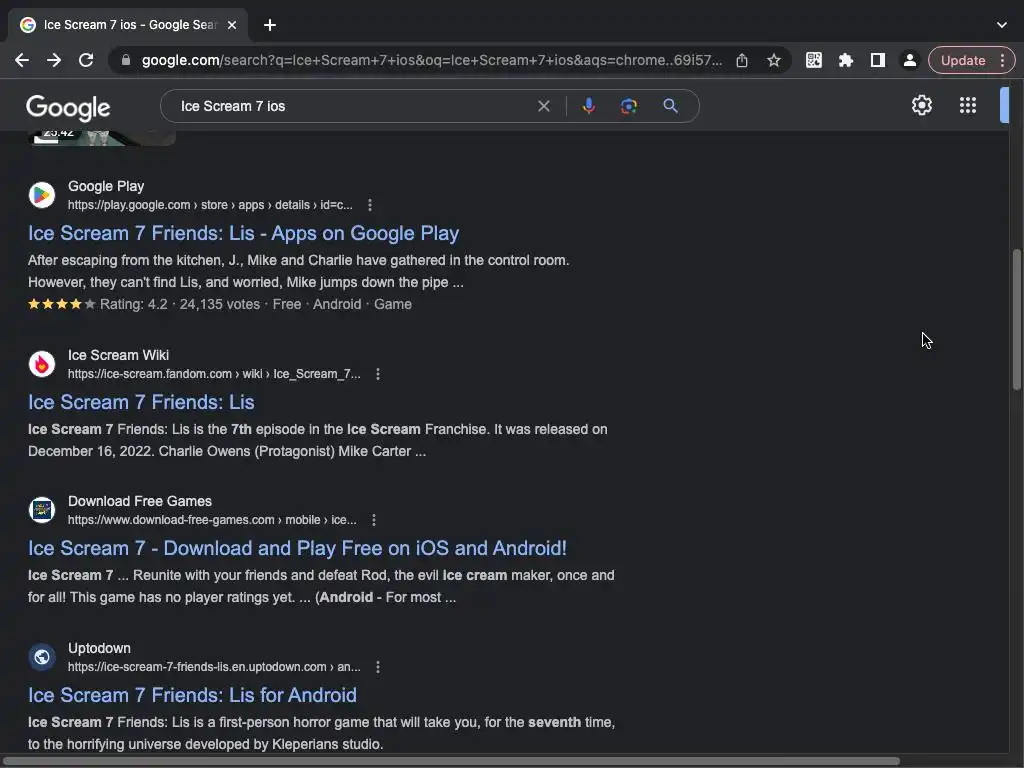Click the play.google.com breadcrumb URL
Image resolution: width=1024 pixels, height=768 pixels.
(x=210, y=205)
